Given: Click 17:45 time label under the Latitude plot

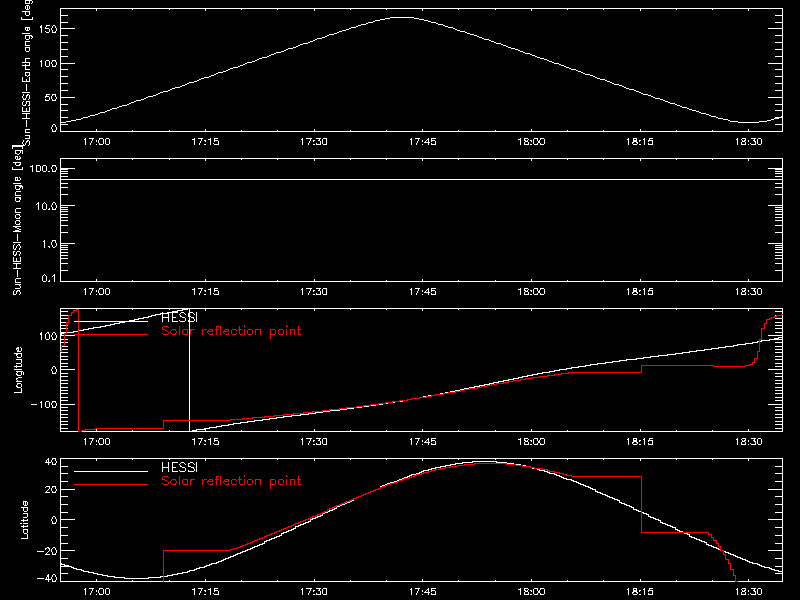Looking at the screenshot, I should point(422,592).
